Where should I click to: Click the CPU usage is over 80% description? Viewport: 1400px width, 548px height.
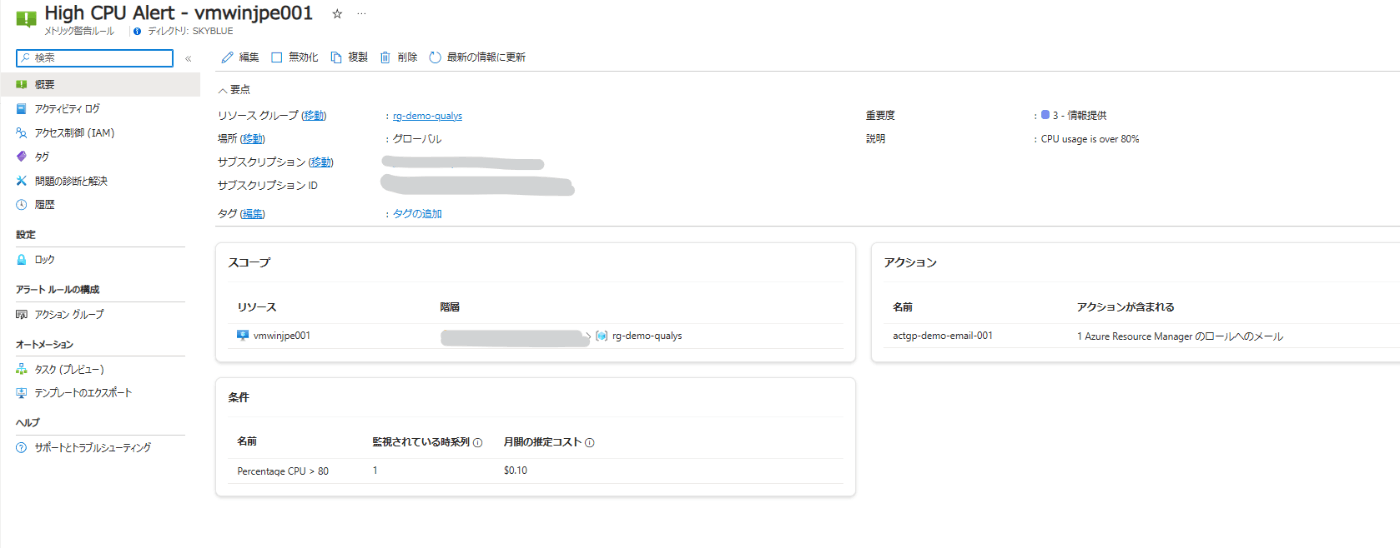tap(1090, 139)
